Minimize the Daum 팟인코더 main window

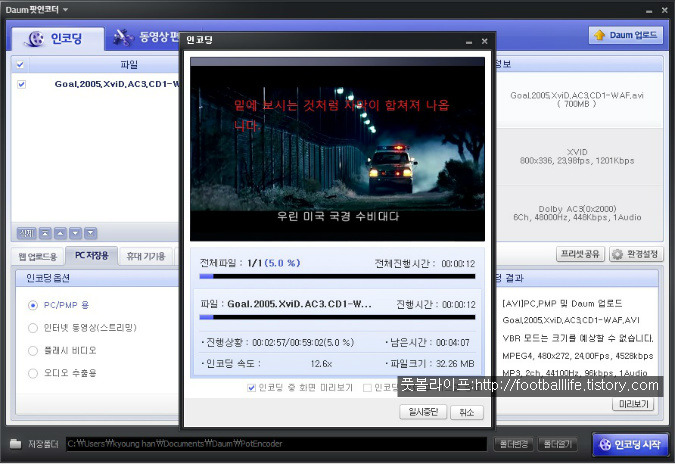(x=649, y=10)
